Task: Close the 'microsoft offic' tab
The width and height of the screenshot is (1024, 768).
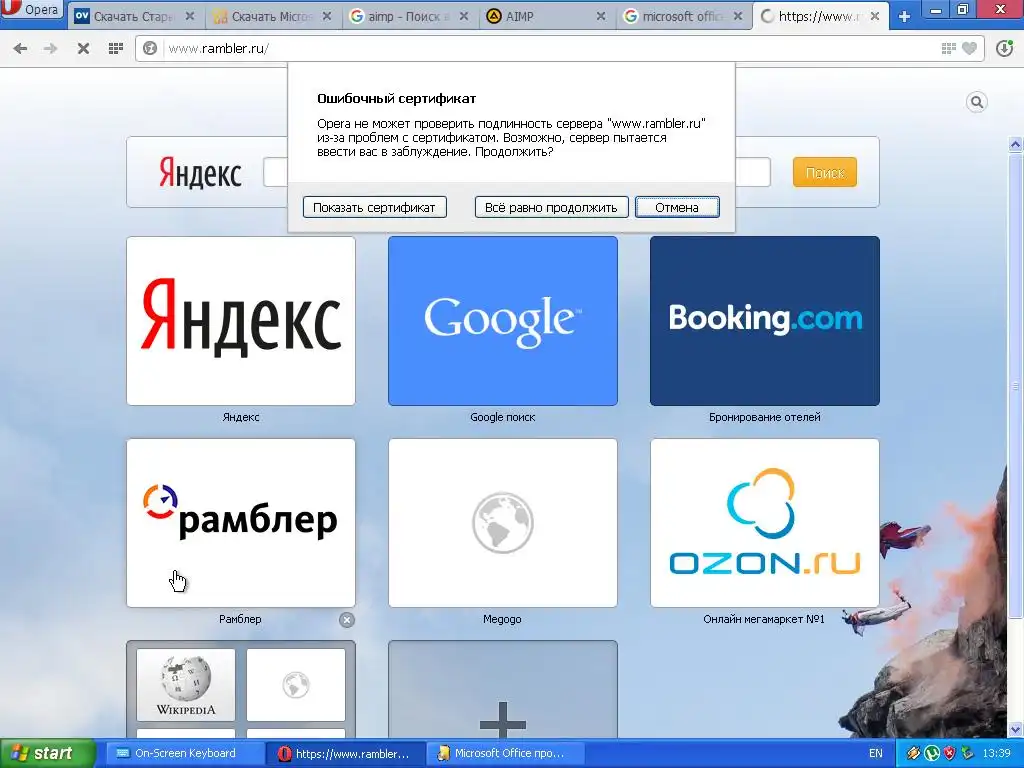Action: pos(738,16)
